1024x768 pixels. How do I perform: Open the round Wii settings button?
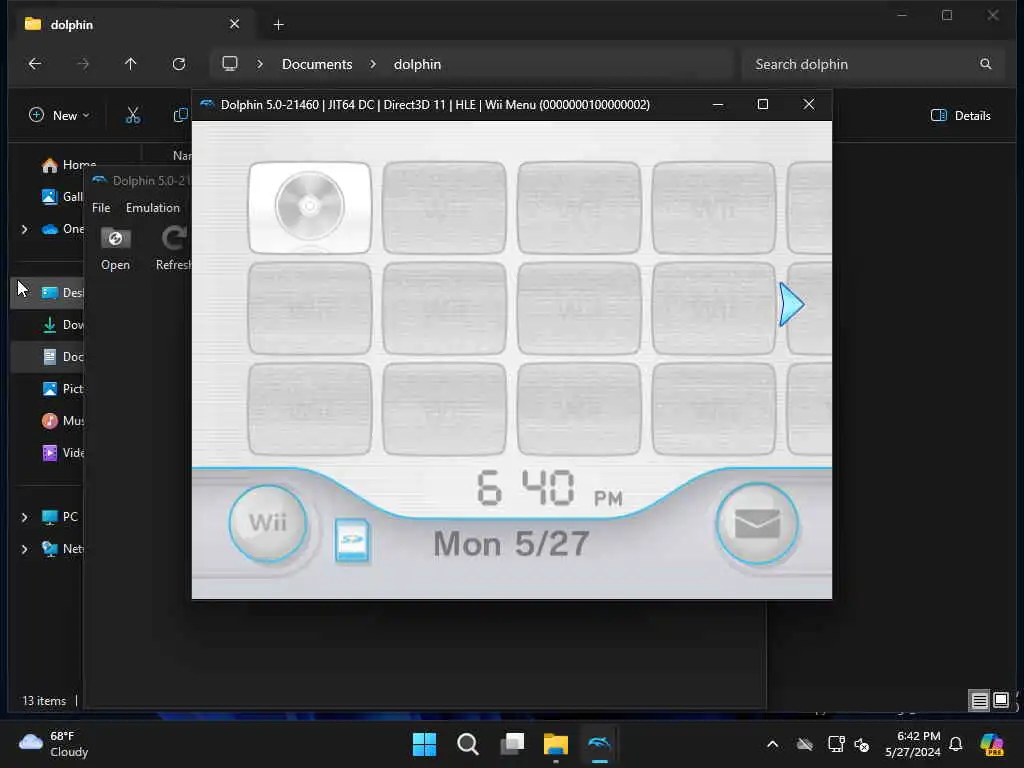(x=268, y=522)
